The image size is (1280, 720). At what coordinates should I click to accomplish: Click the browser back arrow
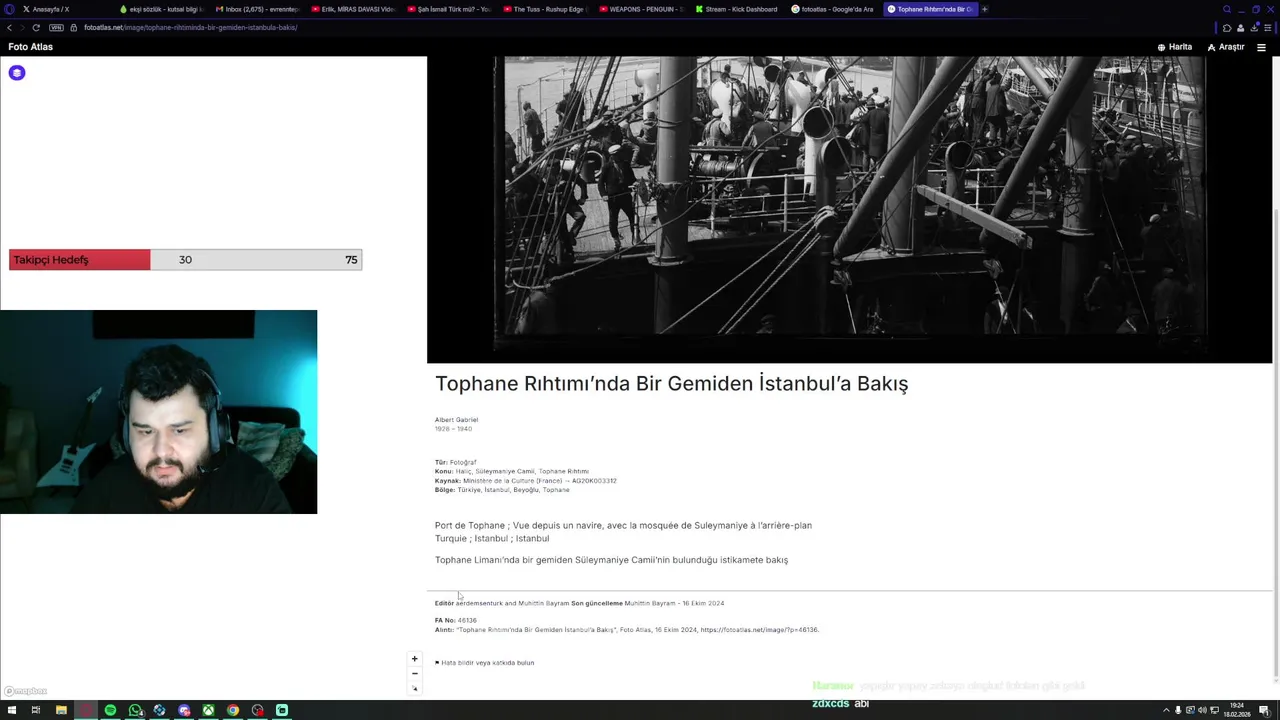[x=9, y=28]
